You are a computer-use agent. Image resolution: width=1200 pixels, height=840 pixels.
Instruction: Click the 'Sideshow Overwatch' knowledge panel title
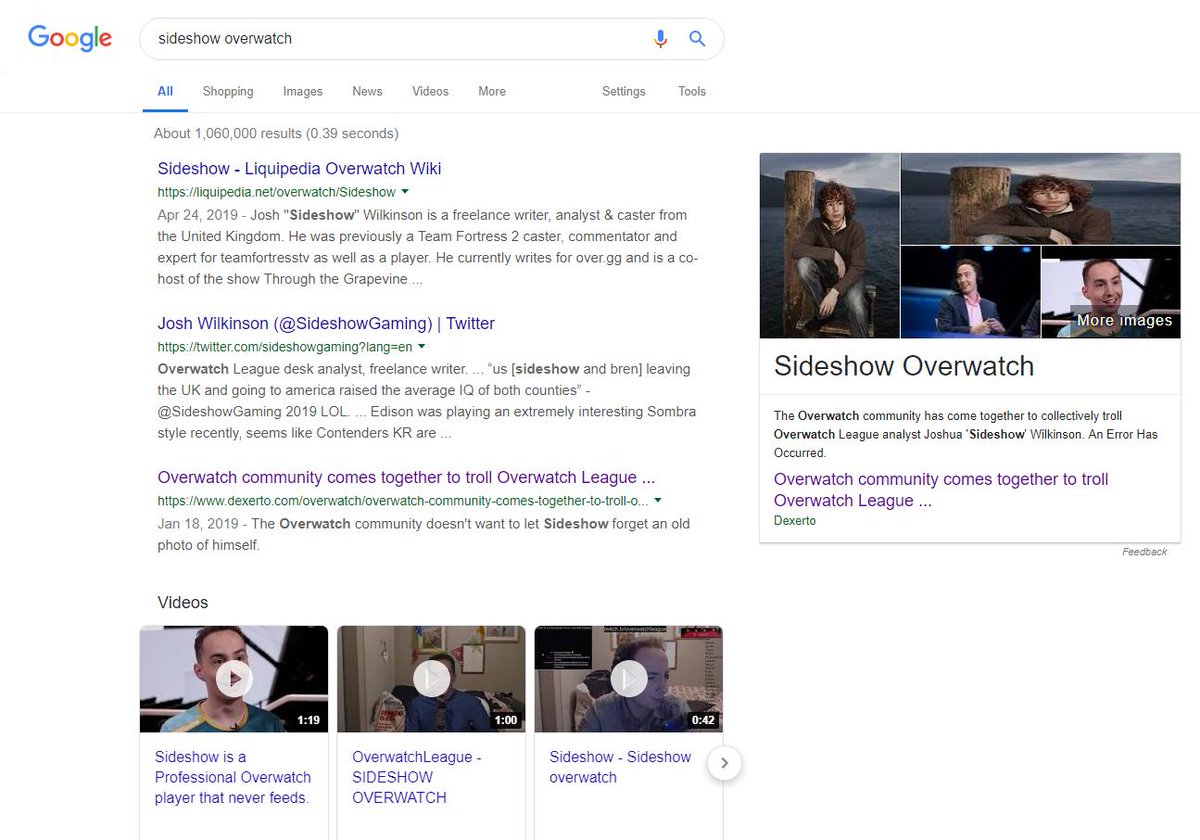click(904, 366)
